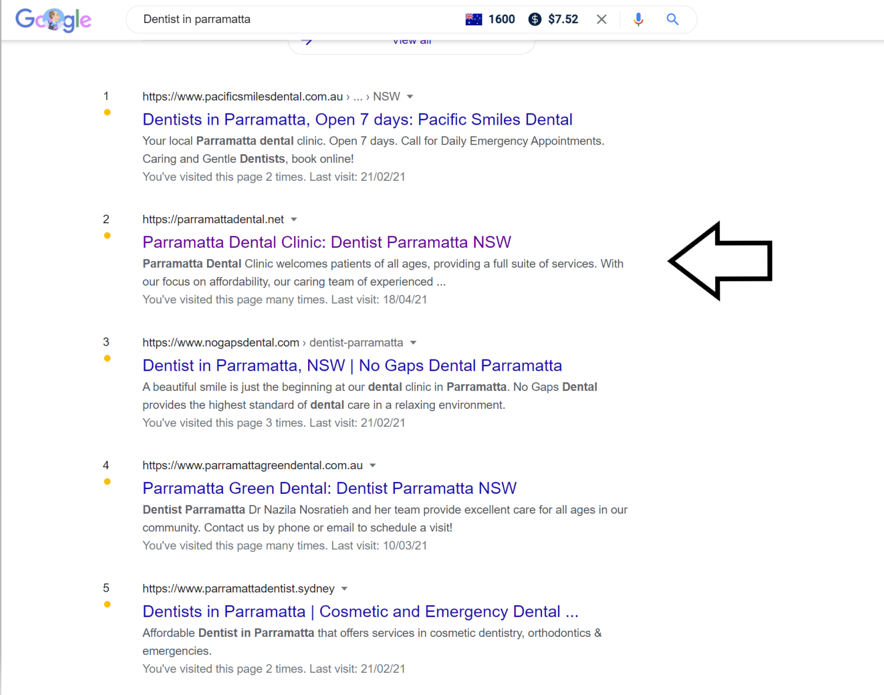The image size is (884, 695).
Task: Click the Australian flag icon in search bar
Action: click(x=474, y=19)
